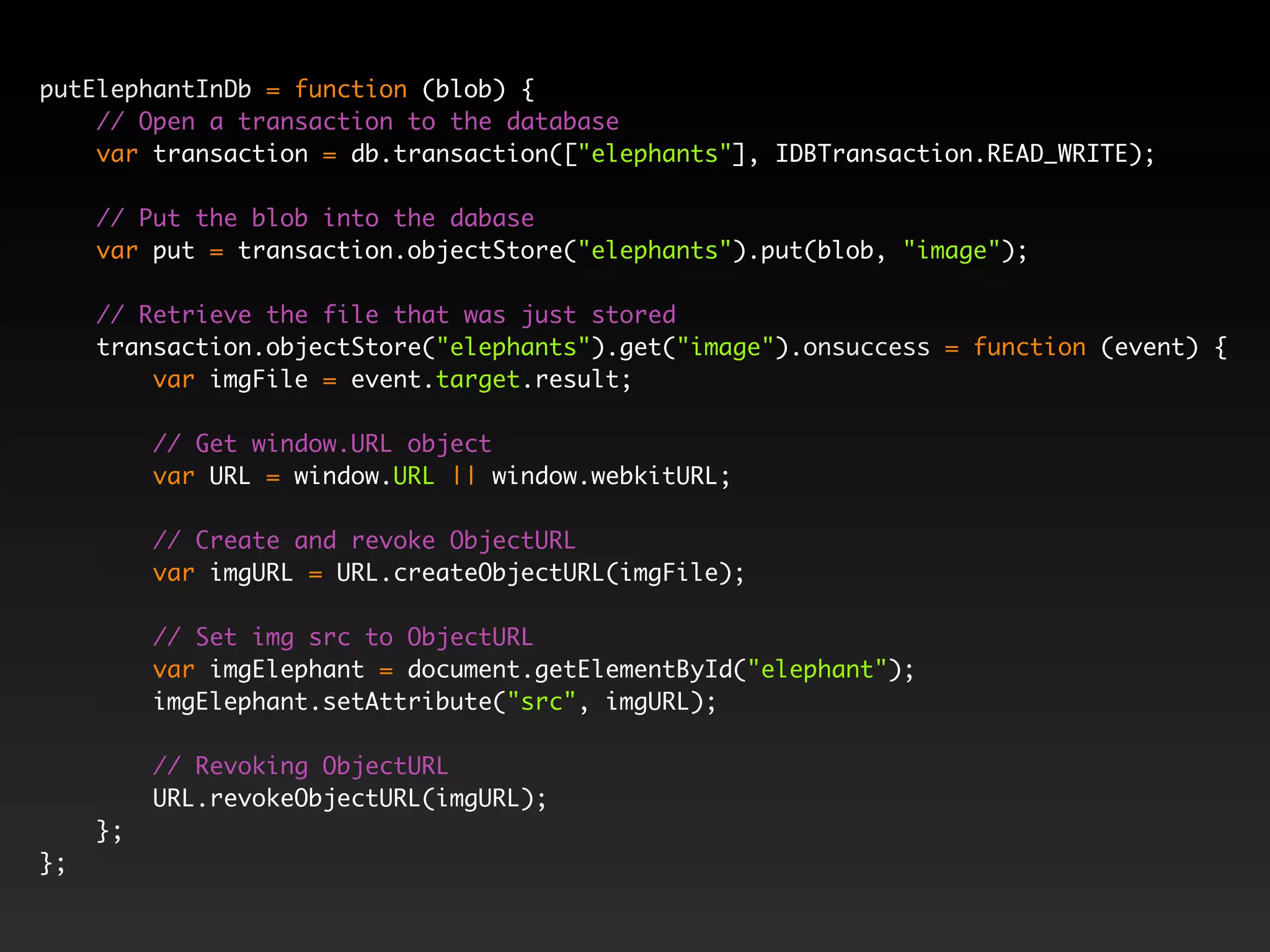Click 'Create and revoke ObjectURL' comment

(364, 541)
